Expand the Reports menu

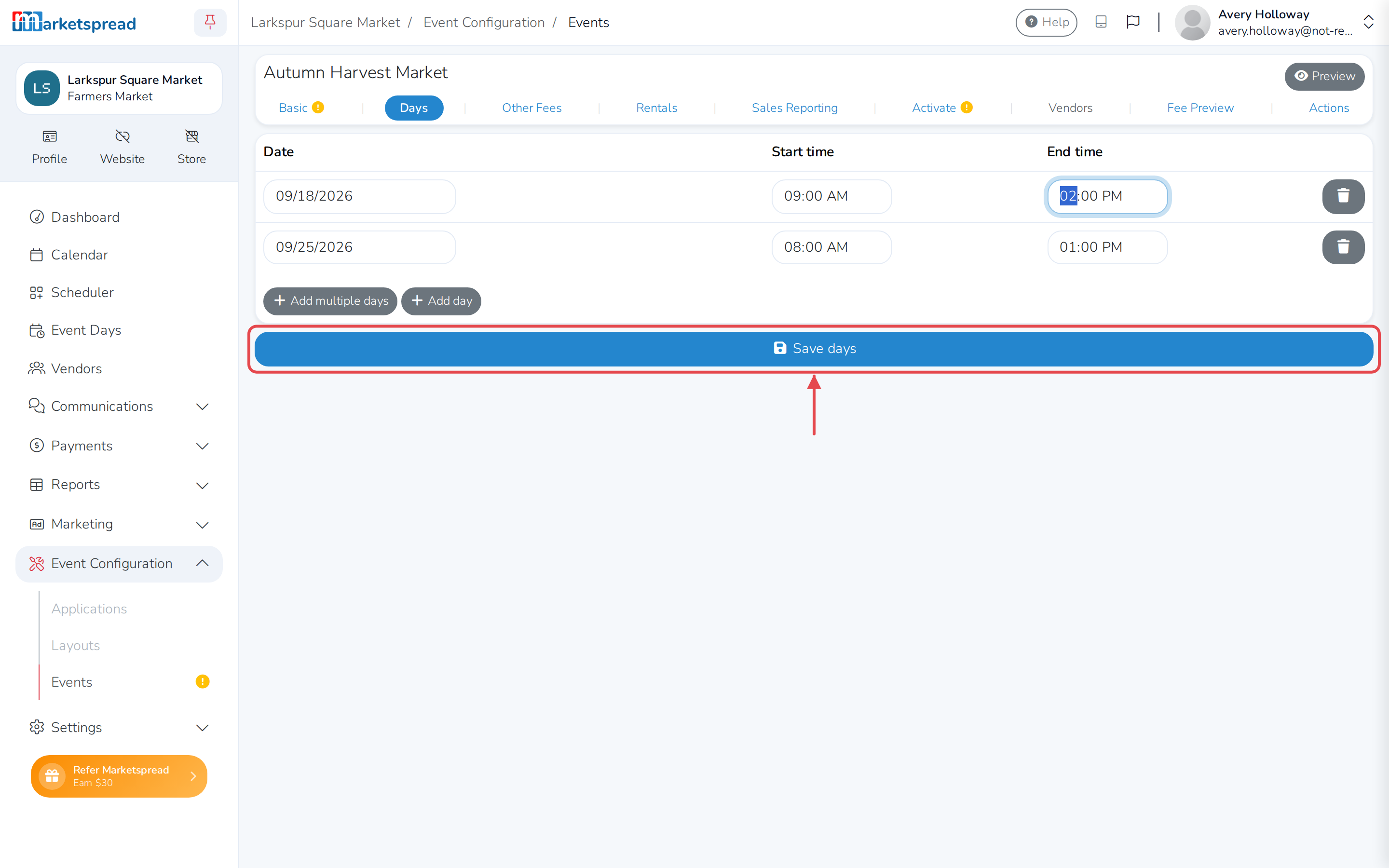[x=119, y=485]
